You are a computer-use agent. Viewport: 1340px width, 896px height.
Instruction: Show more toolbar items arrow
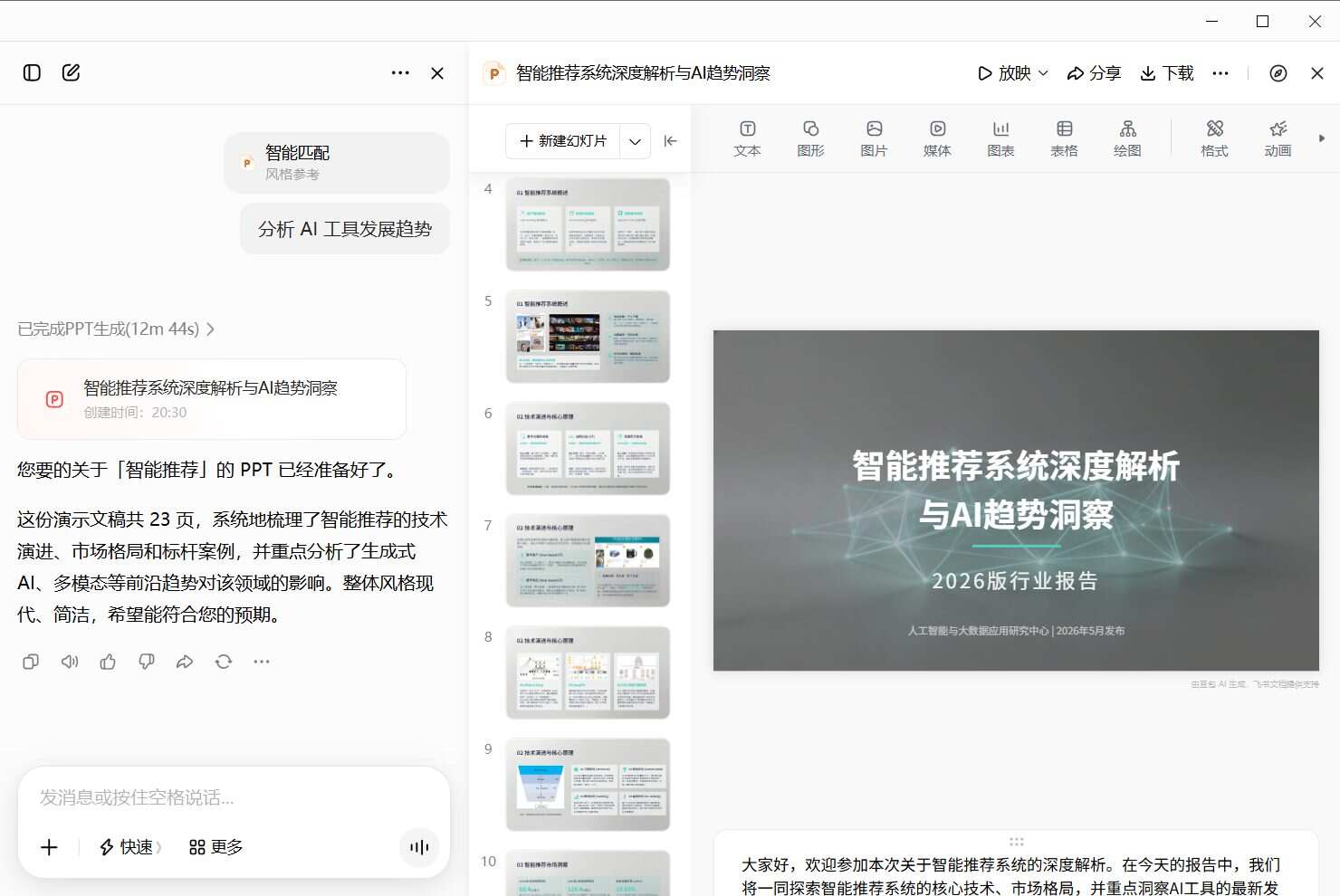click(1322, 138)
